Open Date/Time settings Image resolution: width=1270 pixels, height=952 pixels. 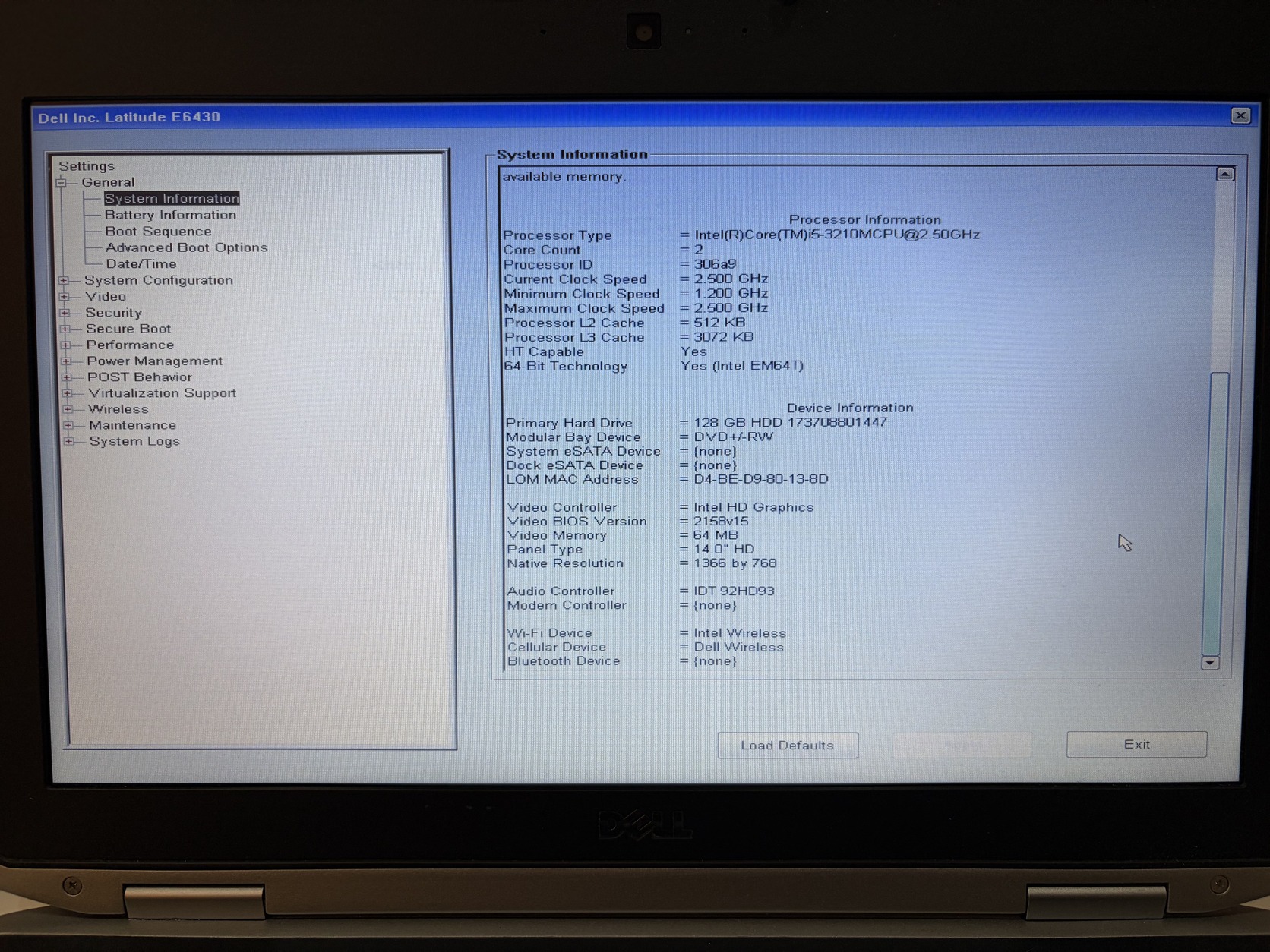pyautogui.click(x=141, y=264)
